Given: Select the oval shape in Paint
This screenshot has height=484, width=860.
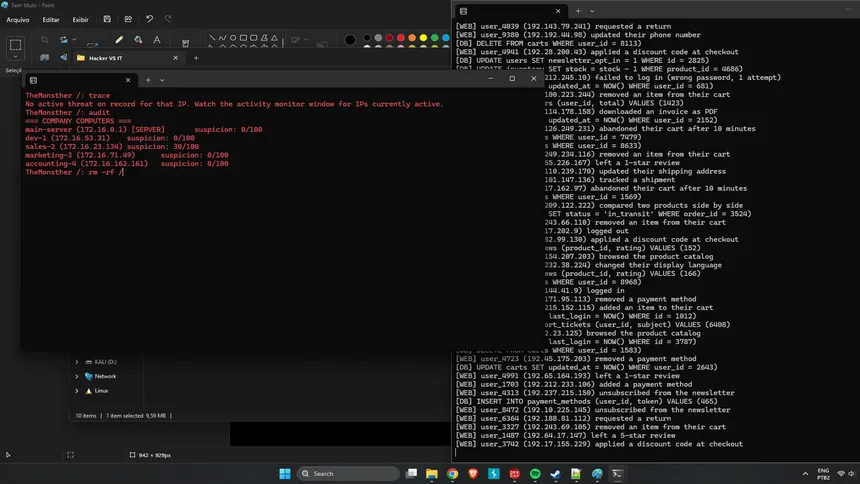Looking at the screenshot, I should [233, 38].
